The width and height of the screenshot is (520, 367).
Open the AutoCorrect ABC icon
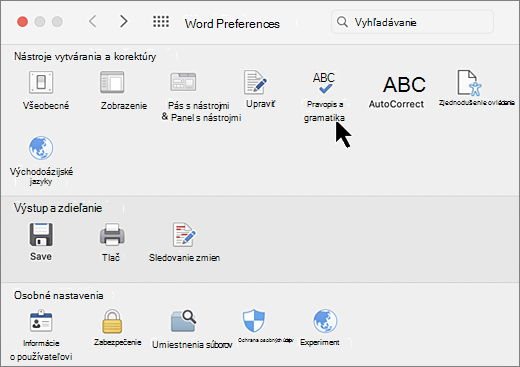coord(404,85)
